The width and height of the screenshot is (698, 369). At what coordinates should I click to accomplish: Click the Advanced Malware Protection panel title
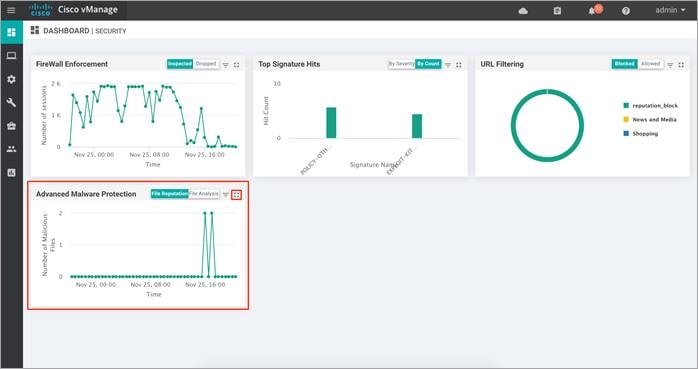pos(86,194)
